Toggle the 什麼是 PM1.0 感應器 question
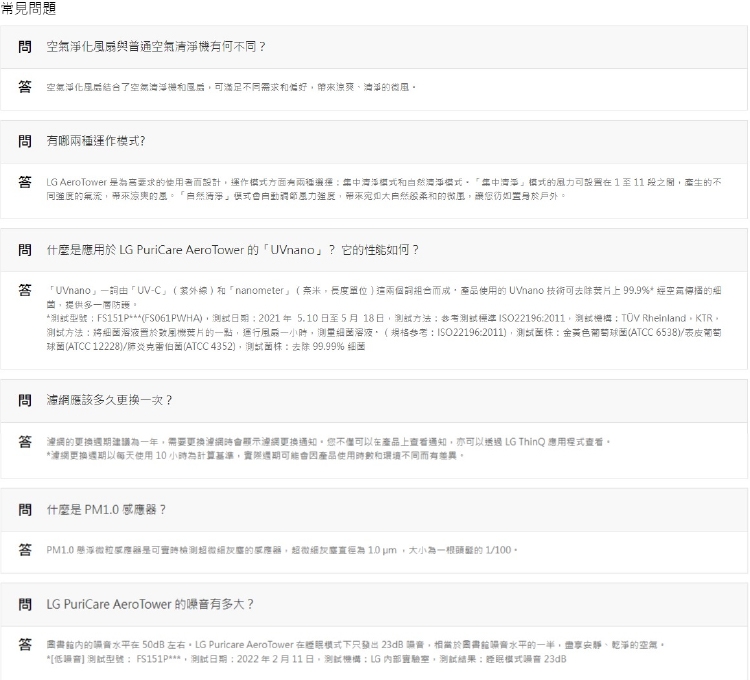Screen dimensions: 750x680 (106, 509)
